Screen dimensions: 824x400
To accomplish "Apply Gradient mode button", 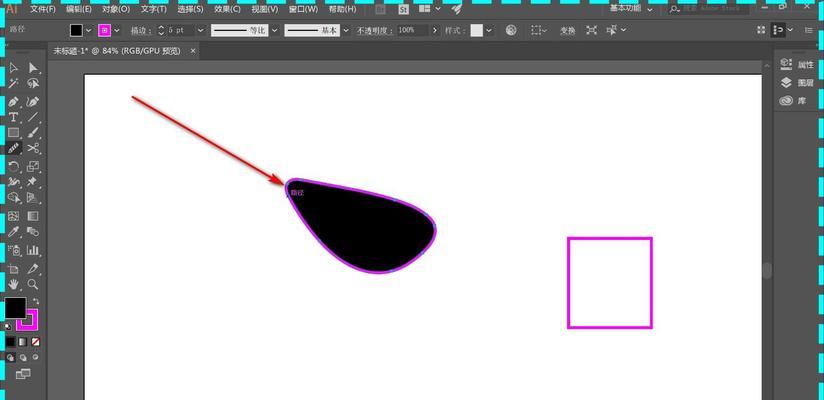I will coord(23,342).
